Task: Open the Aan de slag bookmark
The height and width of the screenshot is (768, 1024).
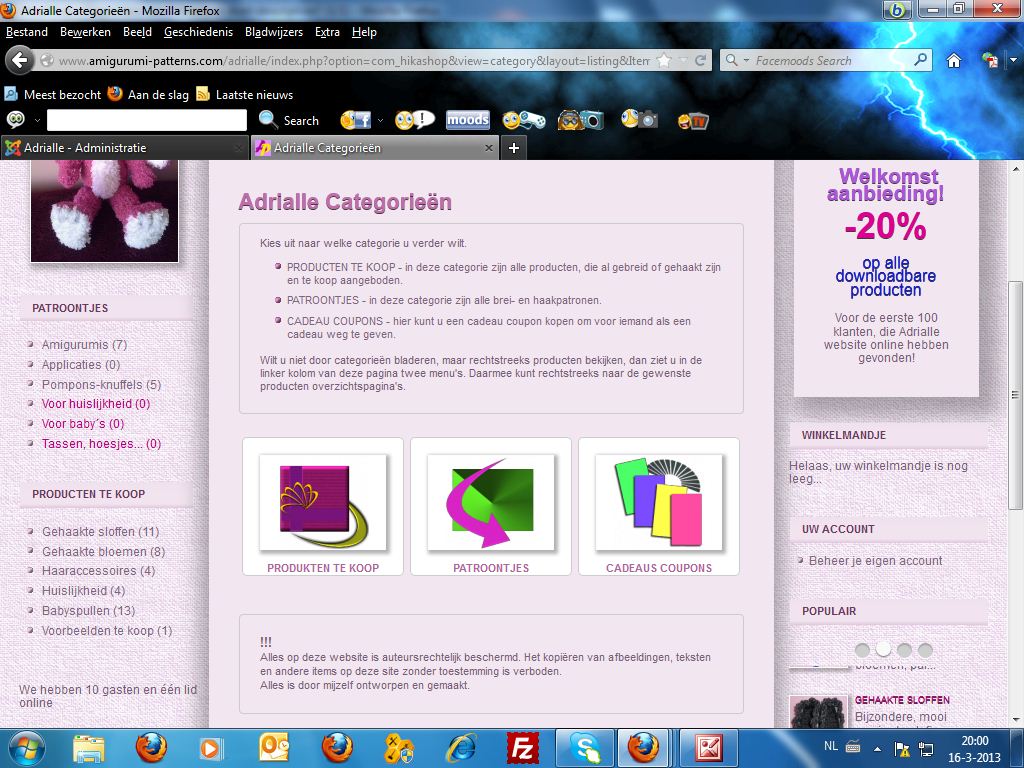Action: pyautogui.click(x=148, y=95)
